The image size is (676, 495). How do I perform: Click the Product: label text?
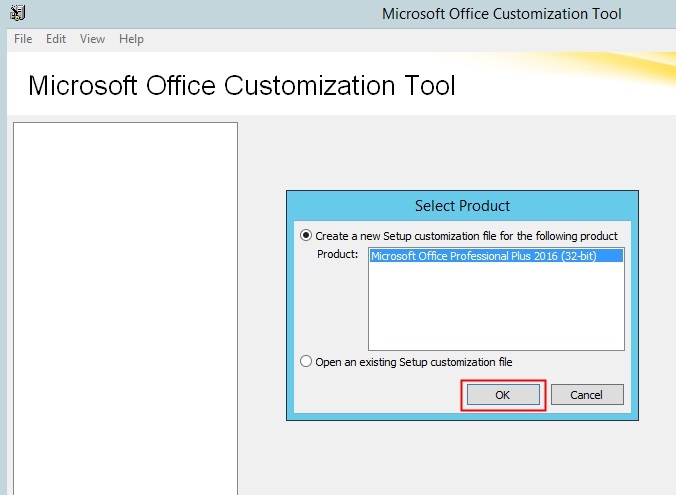pos(338,254)
